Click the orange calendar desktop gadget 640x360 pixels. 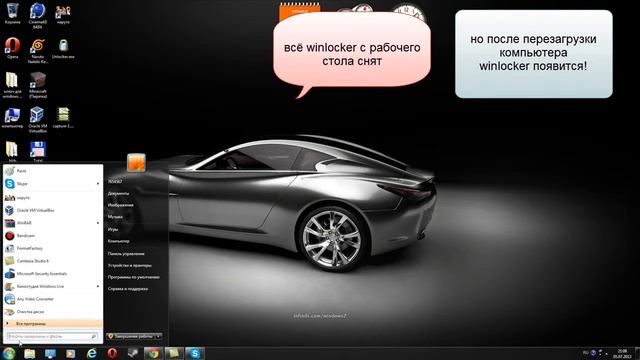300,10
